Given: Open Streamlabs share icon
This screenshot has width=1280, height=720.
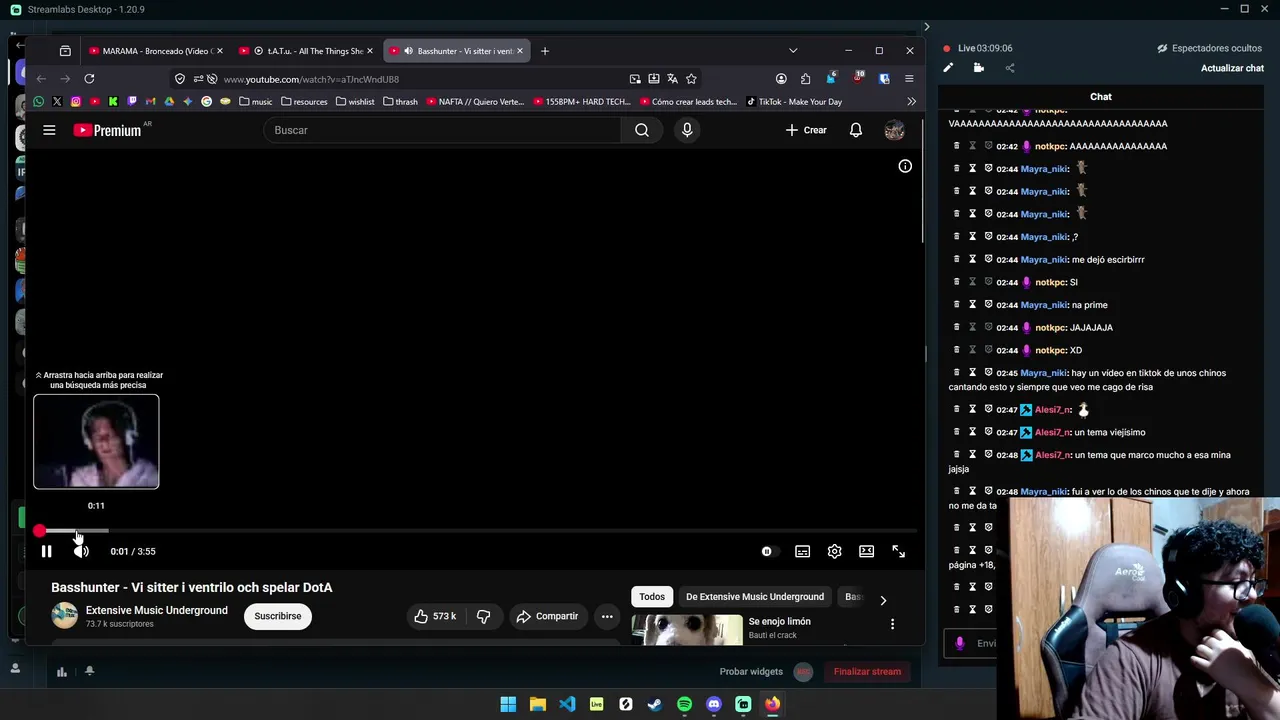Looking at the screenshot, I should [x=1009, y=68].
